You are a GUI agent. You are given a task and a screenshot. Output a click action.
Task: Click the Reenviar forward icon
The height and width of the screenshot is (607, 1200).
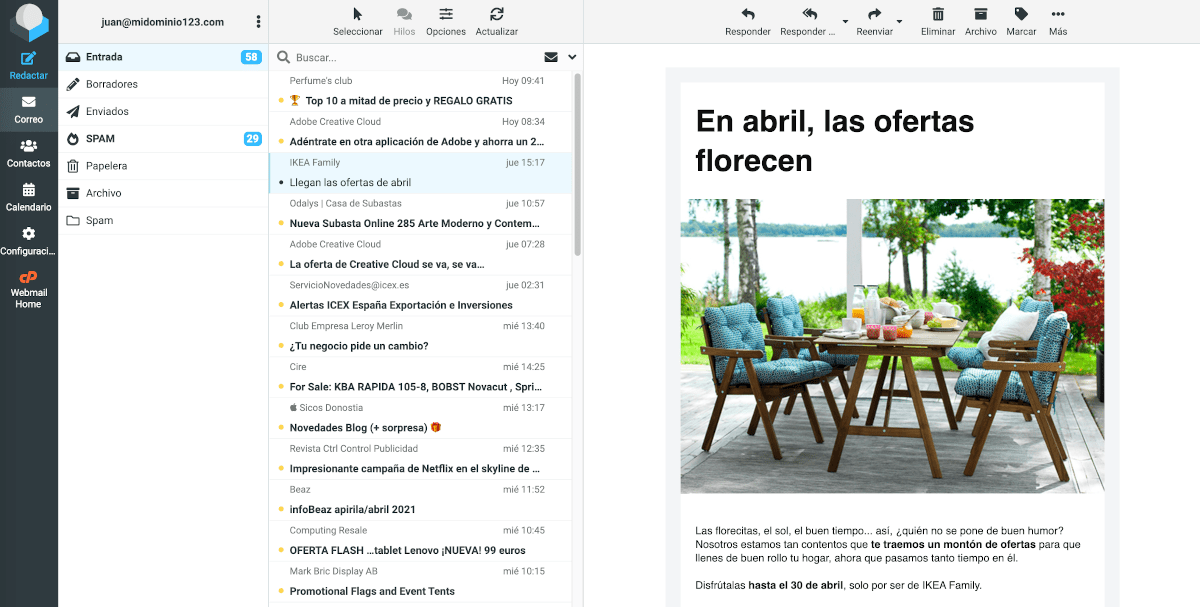(875, 14)
